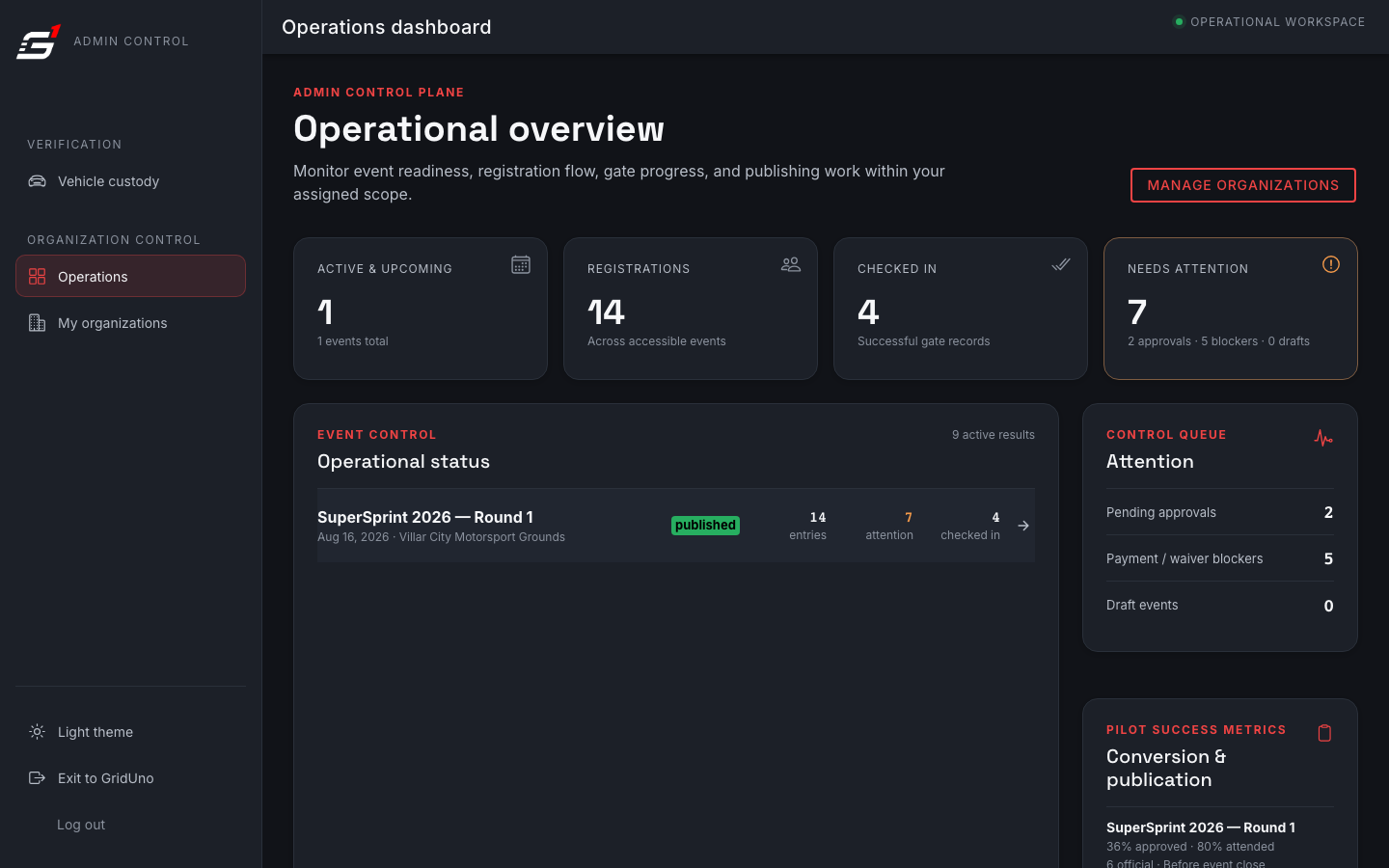The width and height of the screenshot is (1389, 868).
Task: Click the Operations grid icon
Action: (x=37, y=277)
